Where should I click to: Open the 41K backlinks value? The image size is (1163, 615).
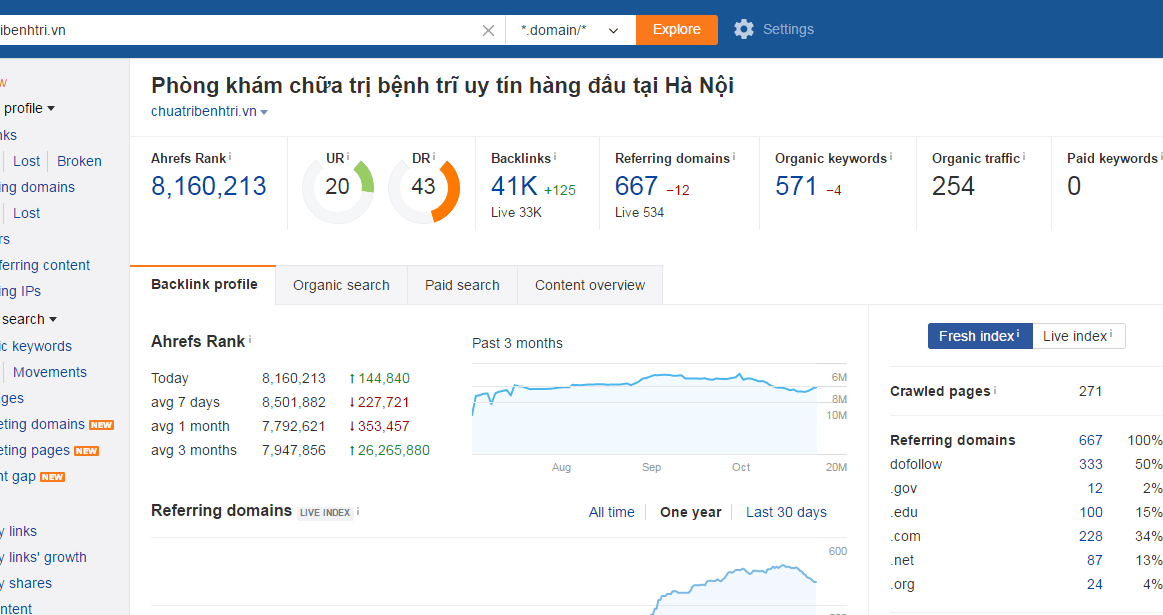tap(514, 185)
